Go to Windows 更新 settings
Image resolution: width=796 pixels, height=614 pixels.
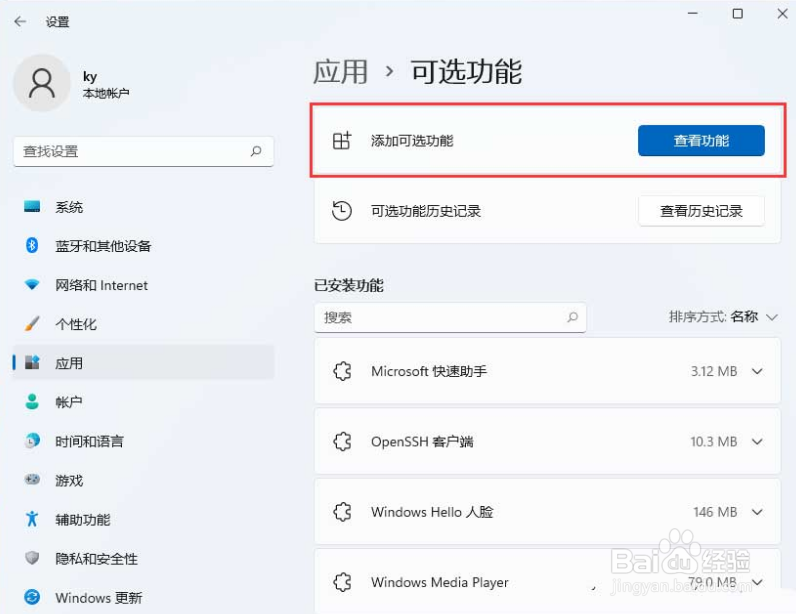[143, 597]
